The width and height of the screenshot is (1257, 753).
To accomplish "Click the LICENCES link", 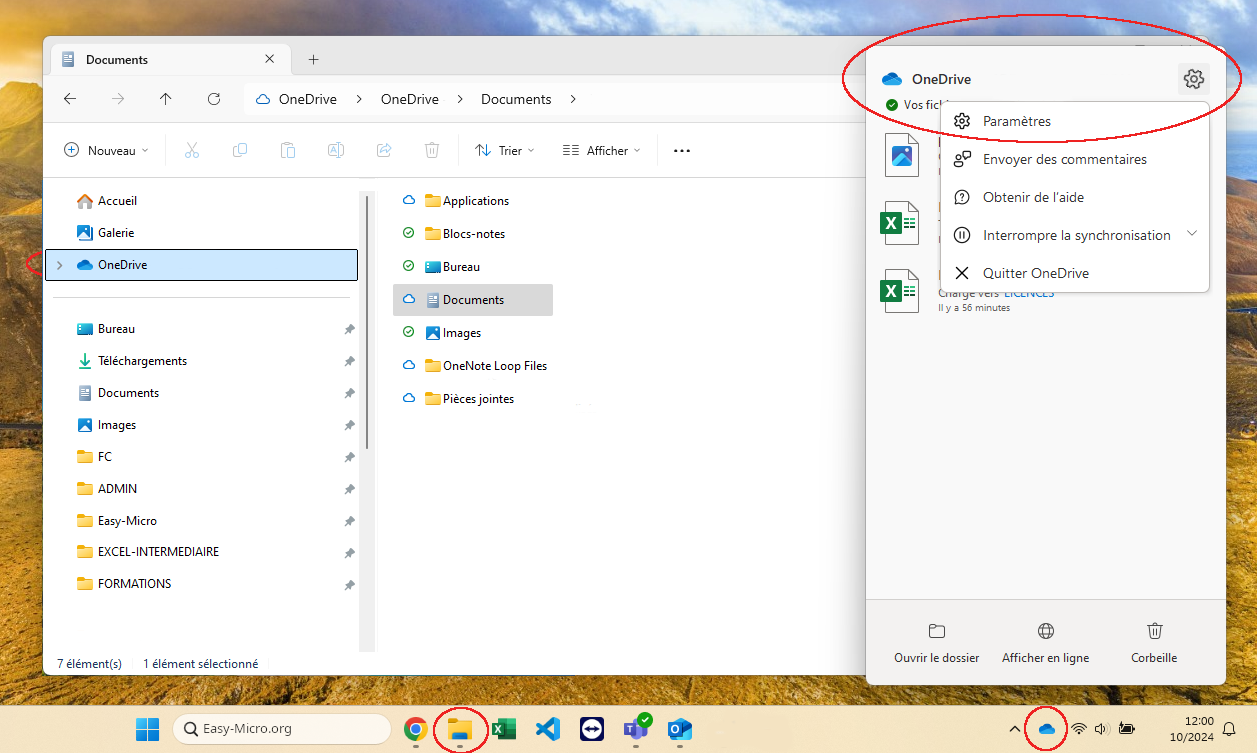I will tap(1029, 293).
